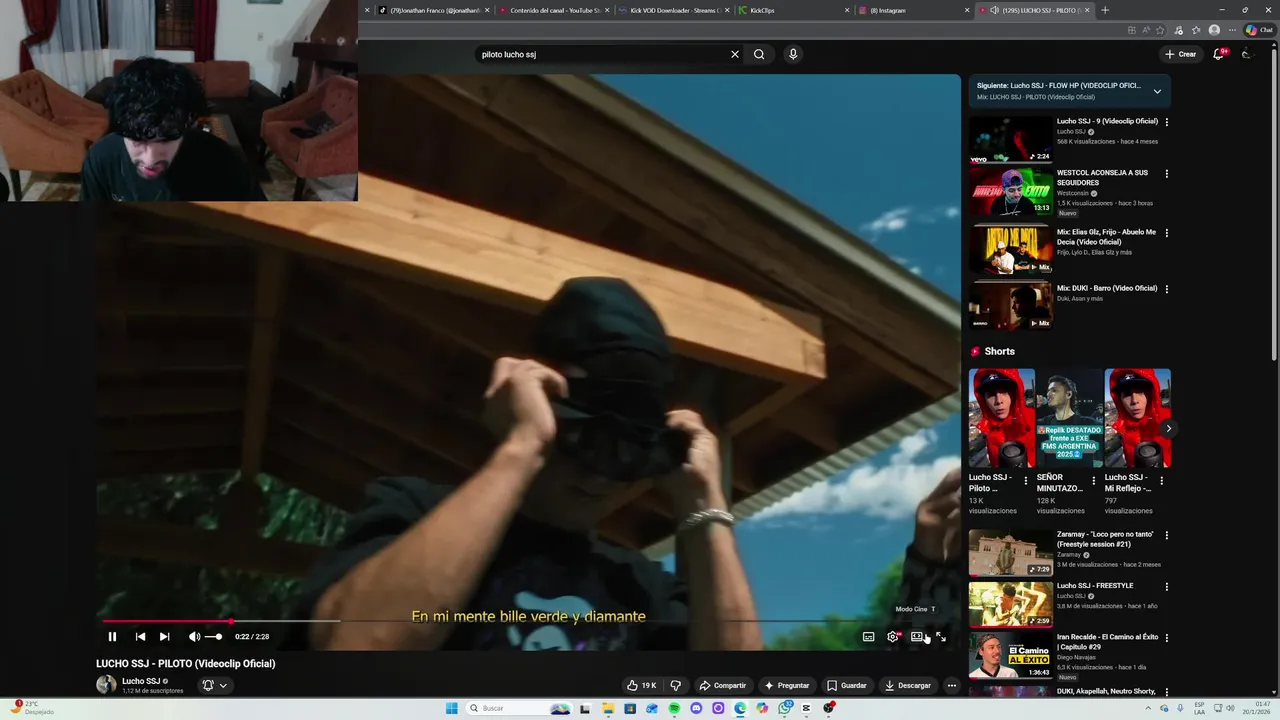The height and width of the screenshot is (720, 1280).
Task: Open Edge settings and more (…) menu
Action: 1232,30
